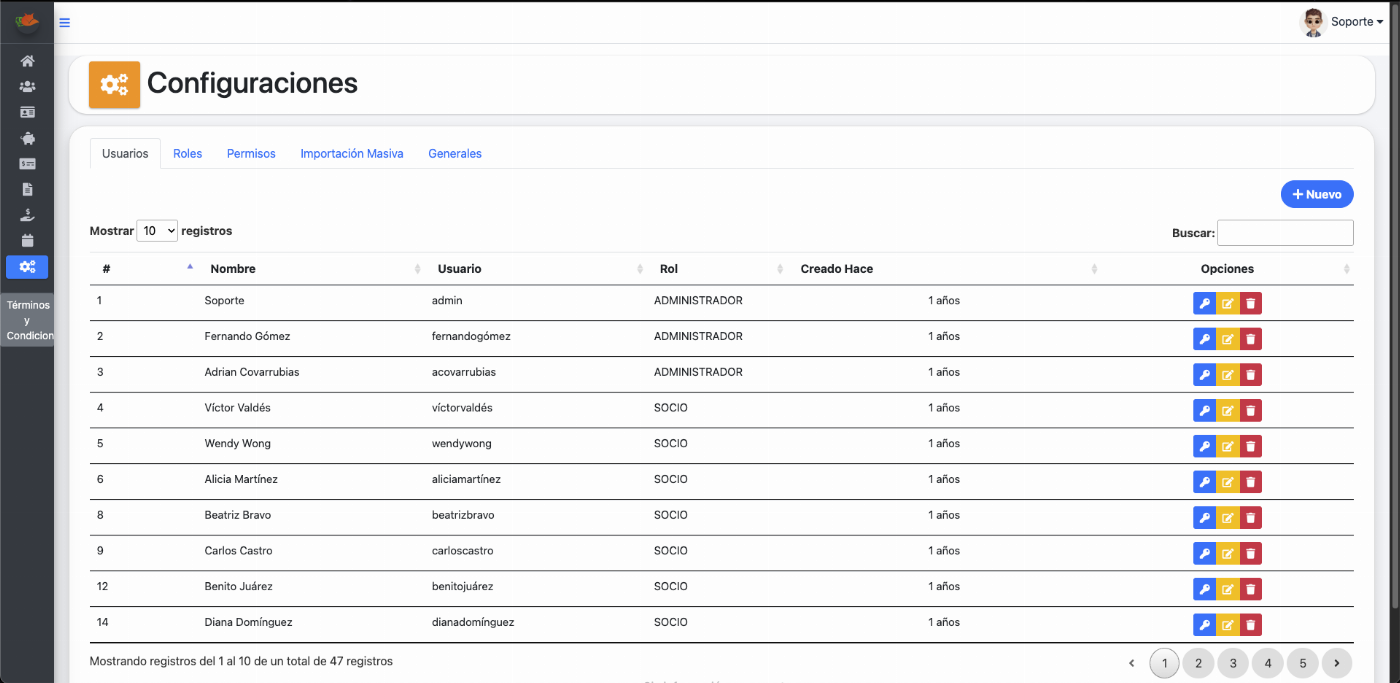1400x683 pixels.
Task: Sort table by Nombre column
Action: click(x=232, y=269)
